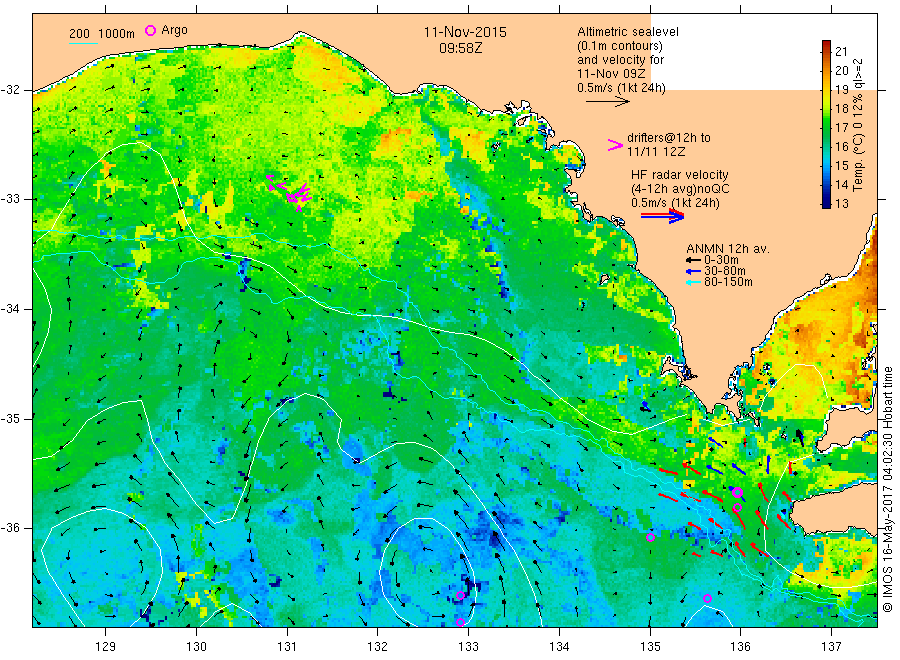Click the magenta drifter cluster near 131E 33S
Image resolution: width=900 pixels, height=660 pixels.
point(290,192)
